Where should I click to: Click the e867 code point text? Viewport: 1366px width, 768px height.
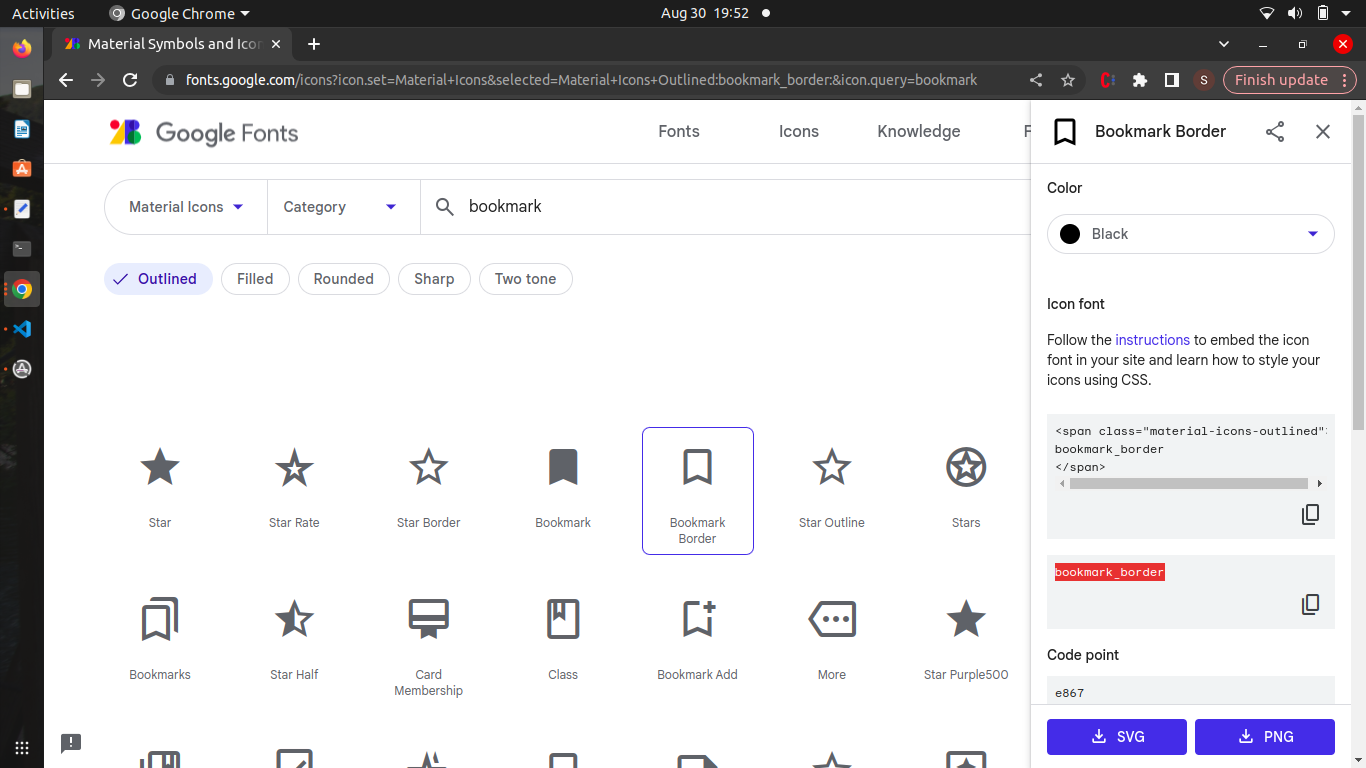coord(1069,693)
